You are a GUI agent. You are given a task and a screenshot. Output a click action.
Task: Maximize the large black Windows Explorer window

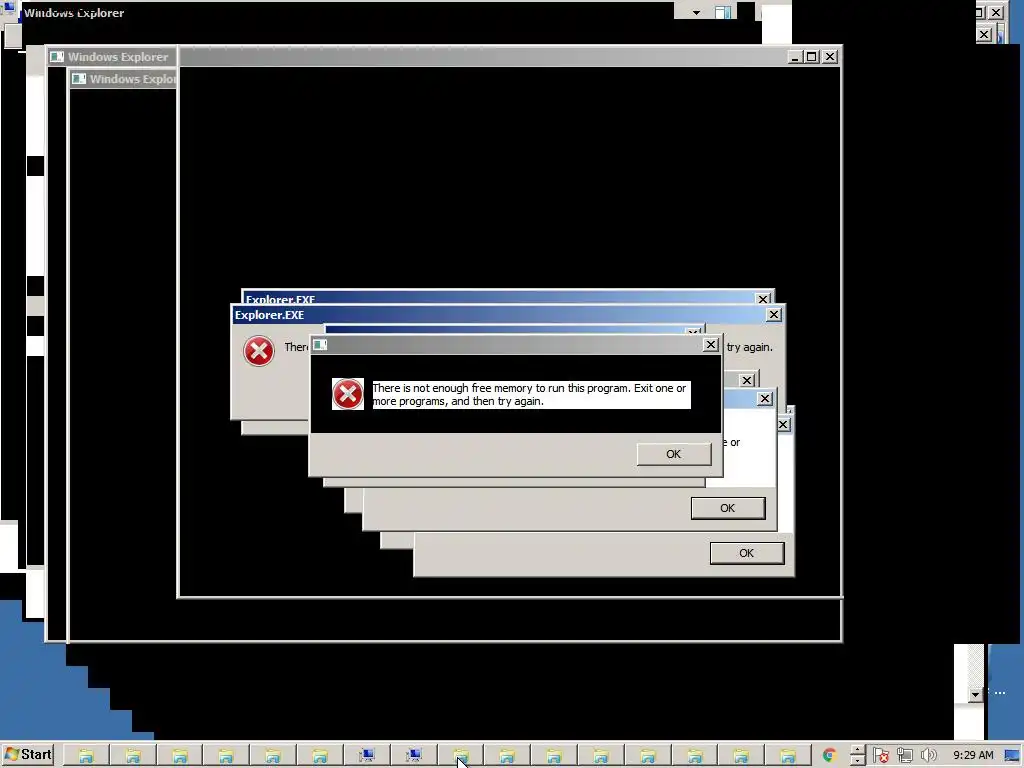[x=811, y=57]
